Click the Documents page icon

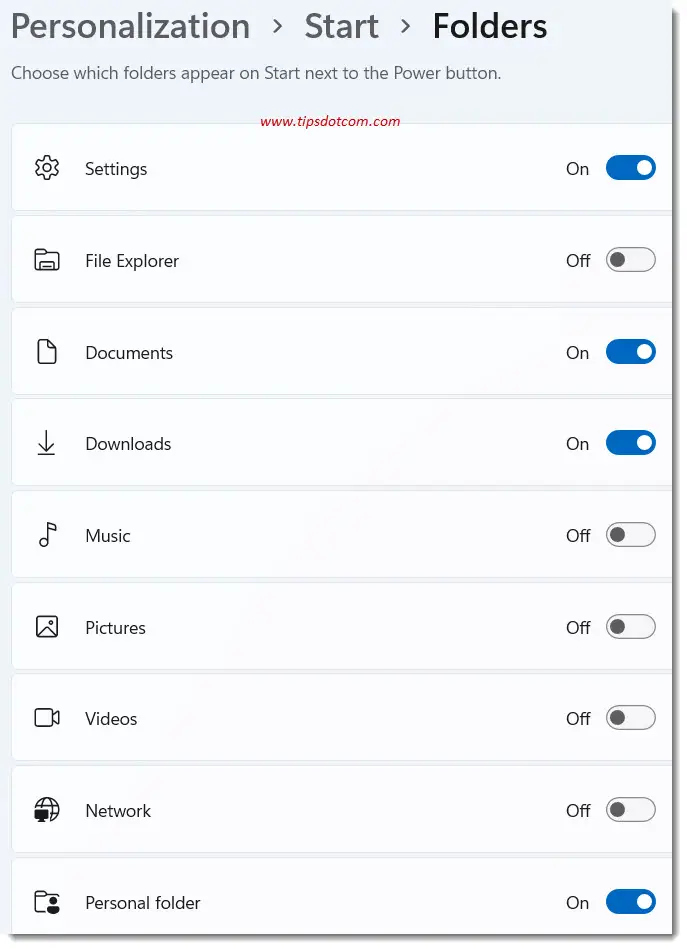pos(47,352)
